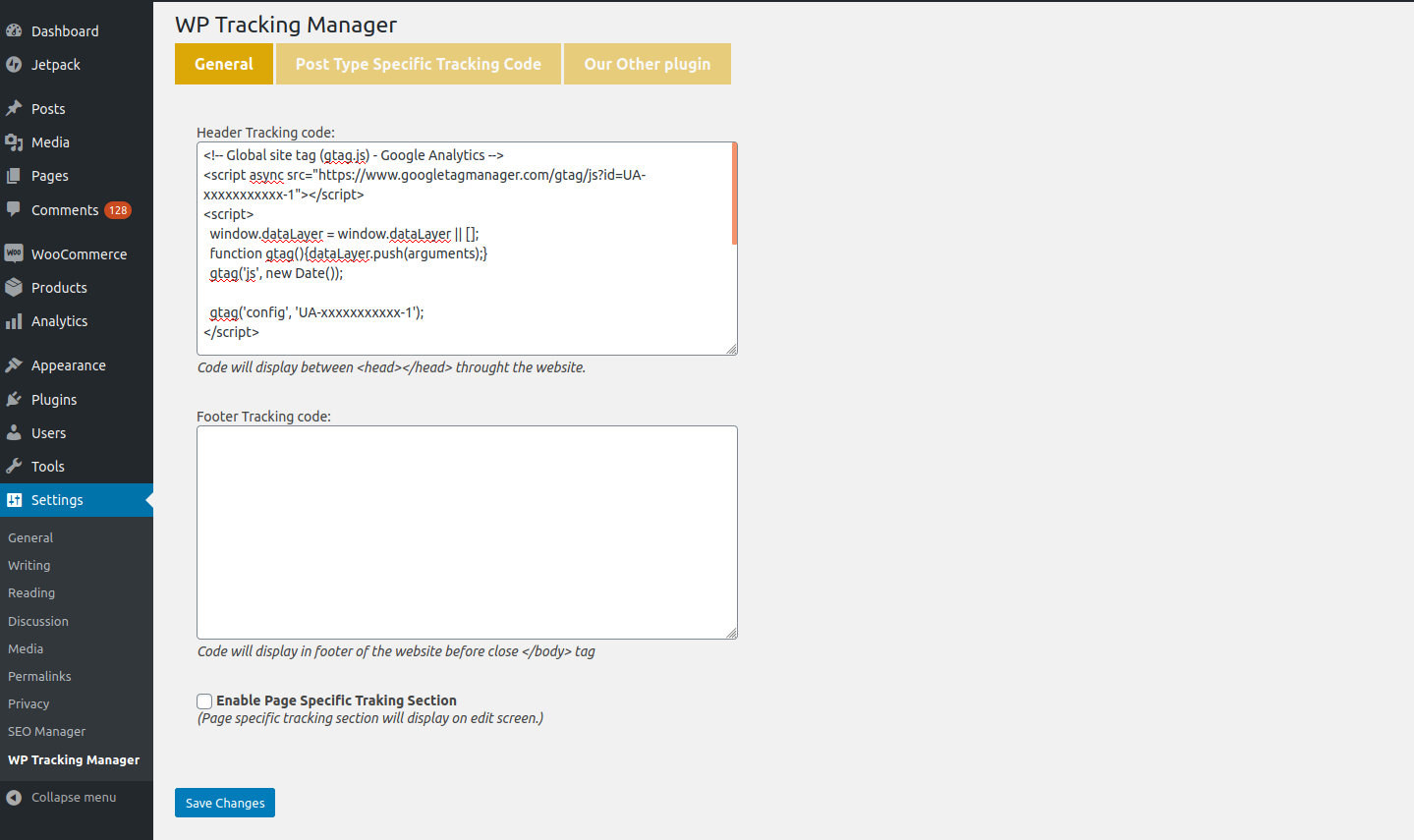Screen dimensions: 1414x840
Task: Click the Appearance paintbrush icon
Action: [x=14, y=365]
